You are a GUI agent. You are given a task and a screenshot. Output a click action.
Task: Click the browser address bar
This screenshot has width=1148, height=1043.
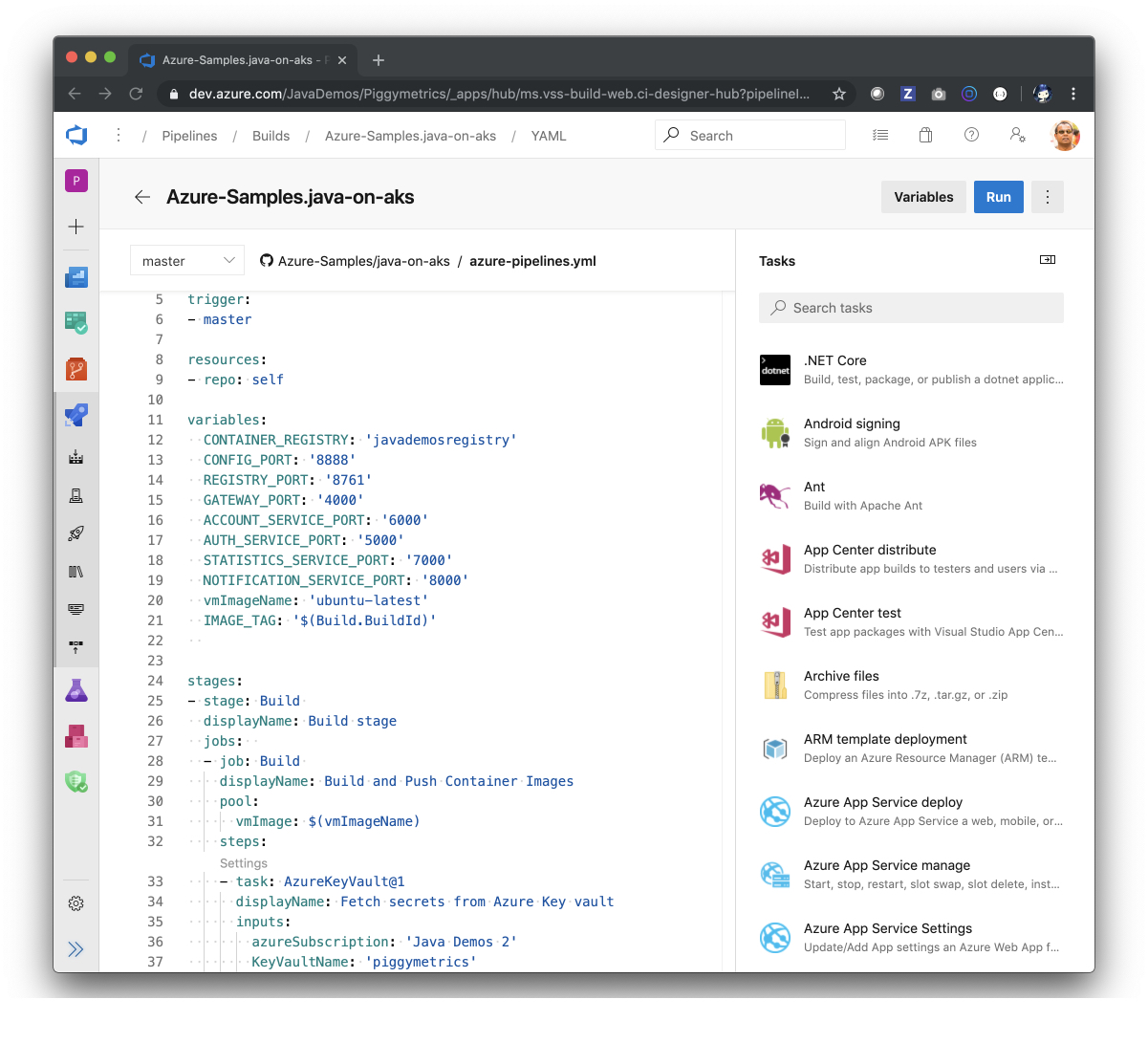pos(499,94)
